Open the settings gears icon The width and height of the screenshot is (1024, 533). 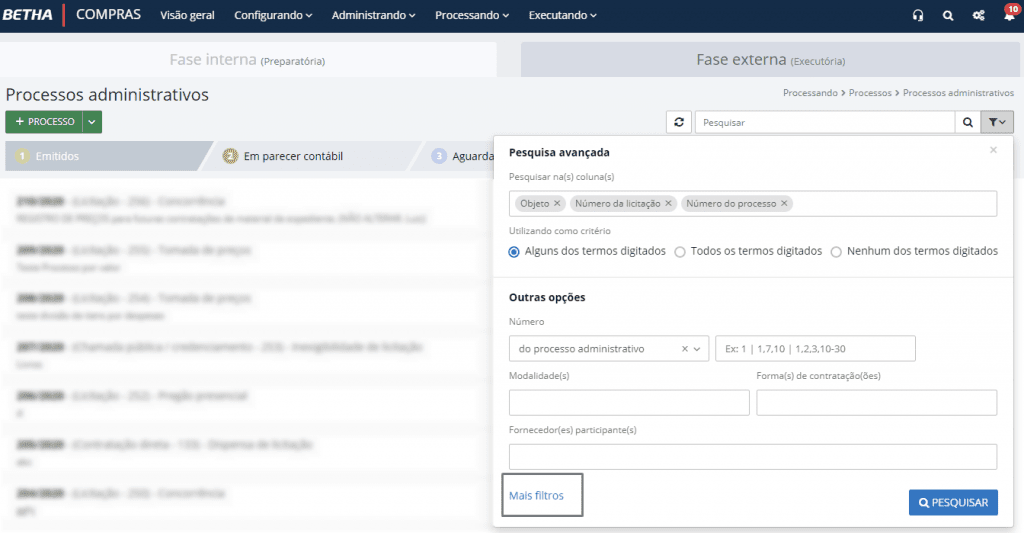coord(979,16)
